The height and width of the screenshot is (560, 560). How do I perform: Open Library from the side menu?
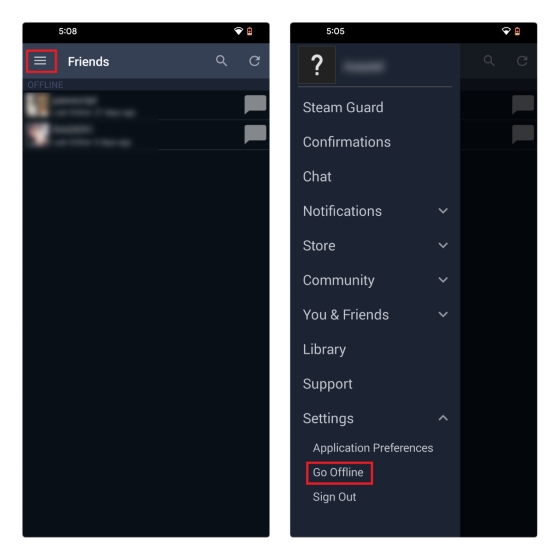point(324,349)
